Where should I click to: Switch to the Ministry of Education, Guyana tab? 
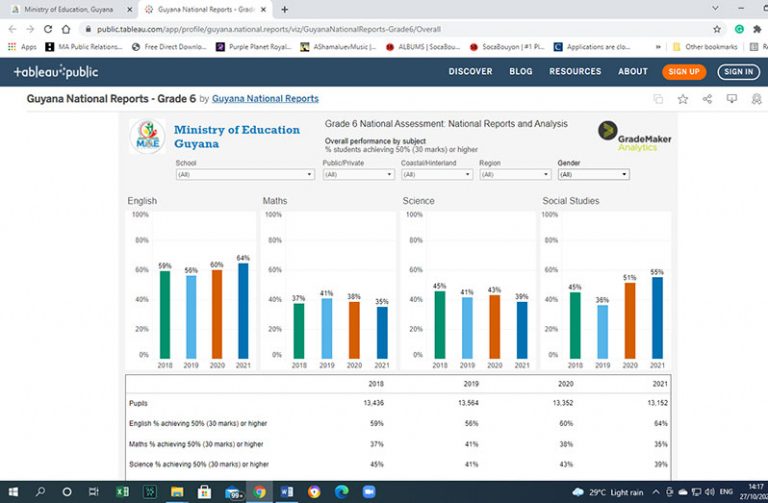pyautogui.click(x=69, y=9)
